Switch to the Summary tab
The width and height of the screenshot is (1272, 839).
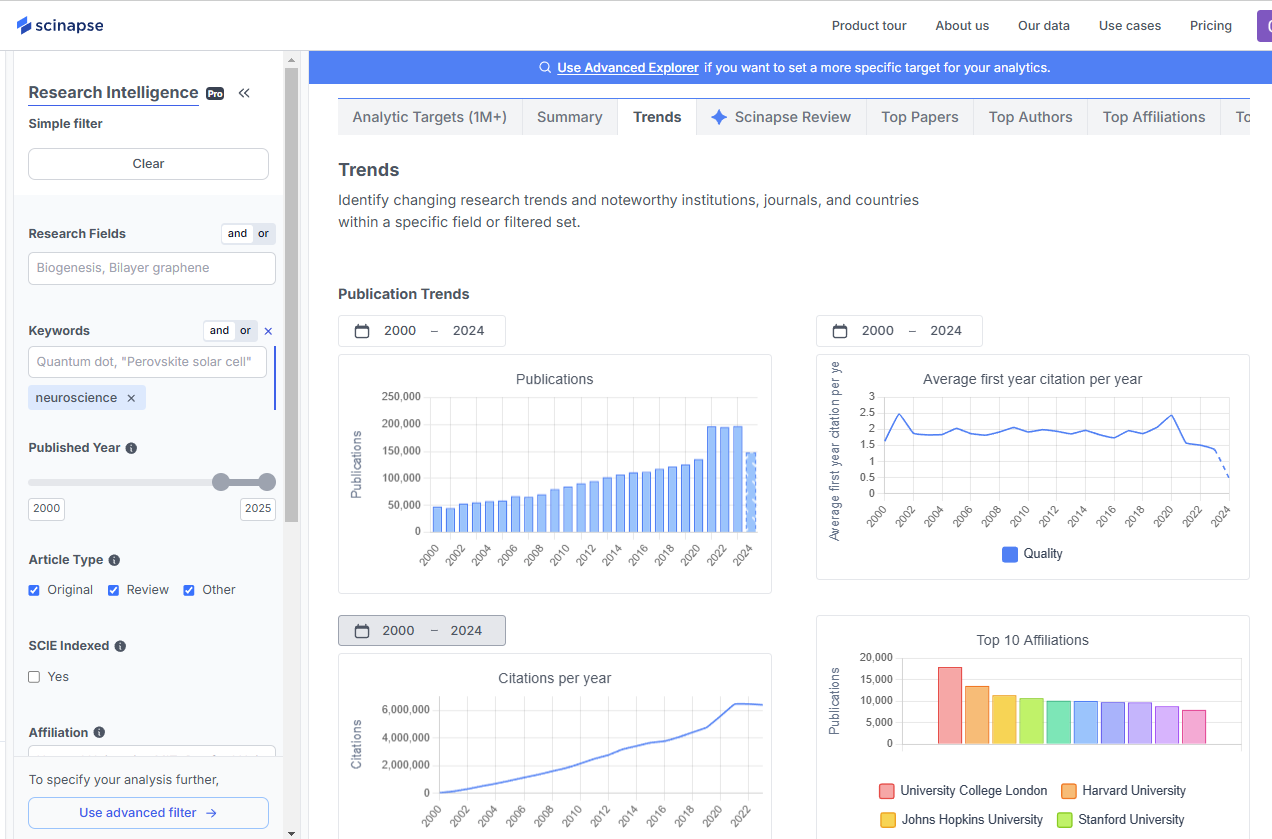[569, 117]
